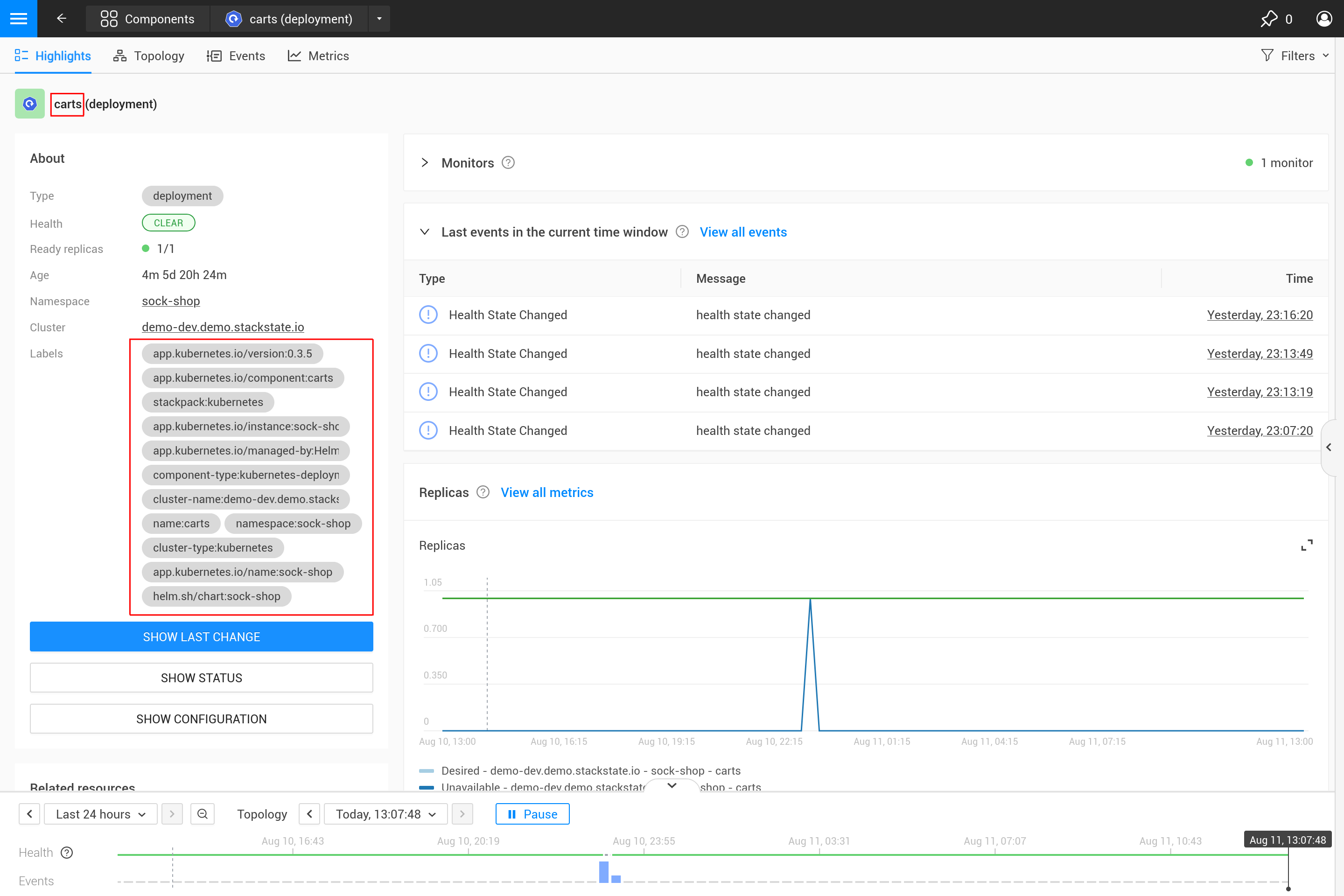Open the hamburger navigation menu
This screenshot has width=1344, height=896.
[18, 18]
